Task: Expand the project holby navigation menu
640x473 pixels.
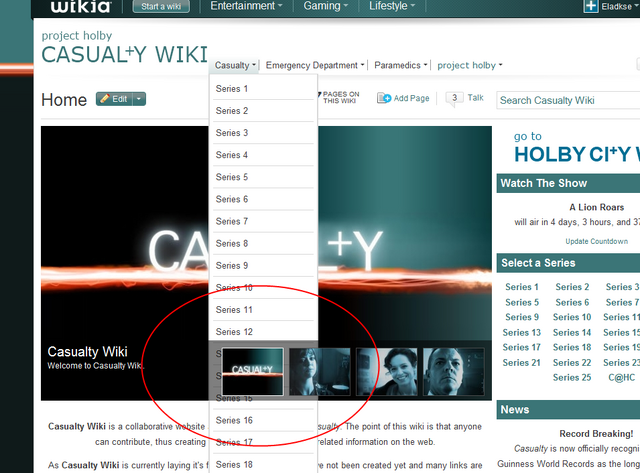Action: [470, 65]
